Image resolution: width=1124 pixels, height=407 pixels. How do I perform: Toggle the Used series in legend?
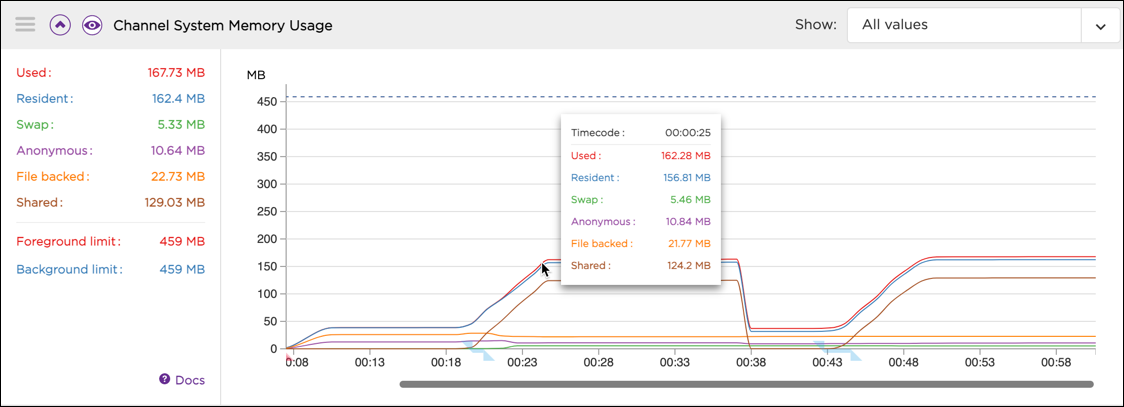pyautogui.click(x=34, y=73)
